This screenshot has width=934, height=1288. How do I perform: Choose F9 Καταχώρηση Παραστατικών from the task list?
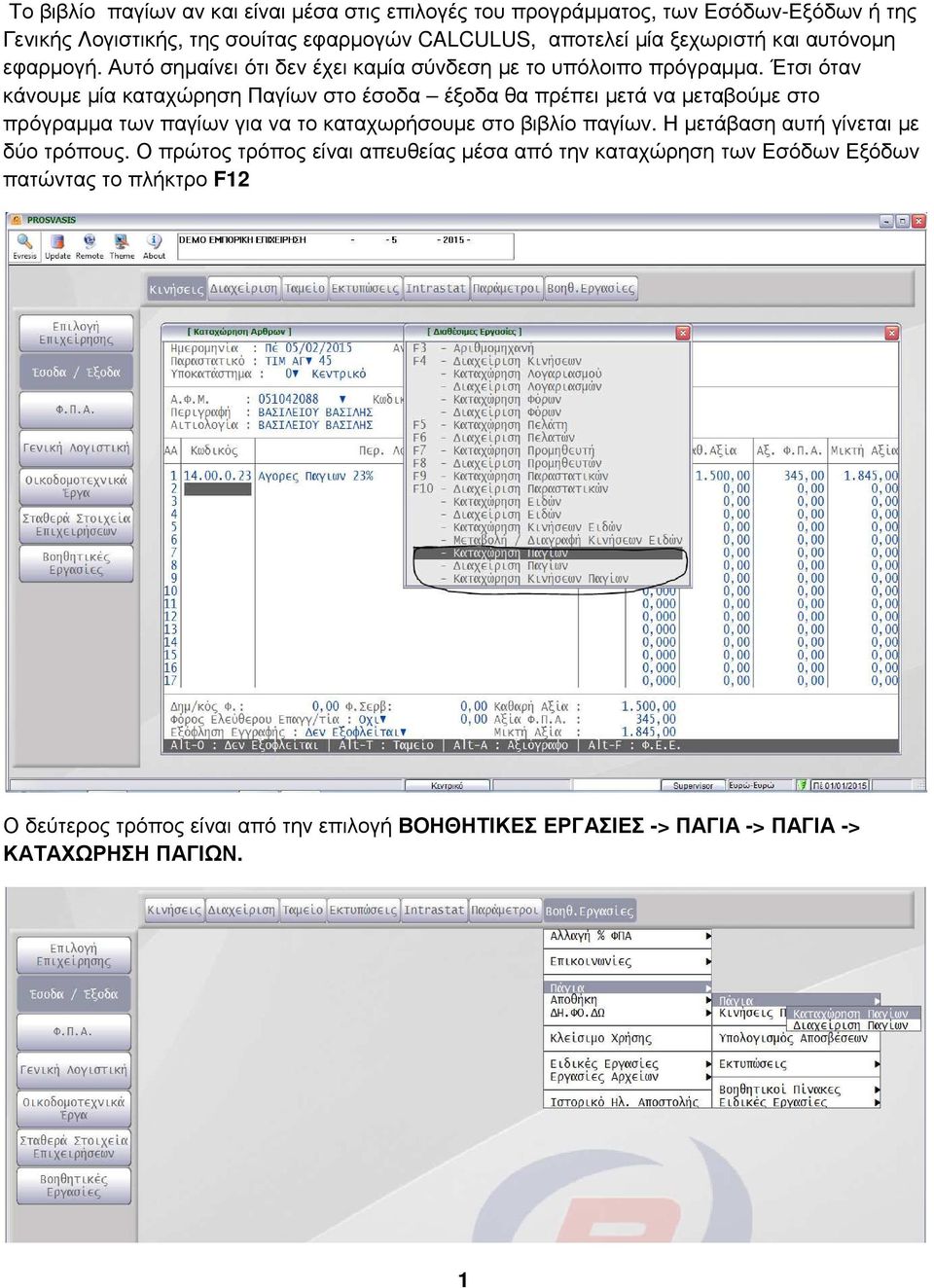[510, 476]
